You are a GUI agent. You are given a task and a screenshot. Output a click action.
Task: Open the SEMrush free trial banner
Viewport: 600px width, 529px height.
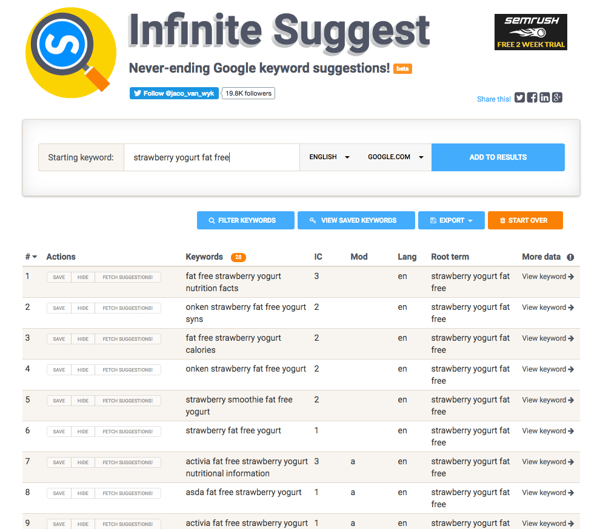[530, 32]
